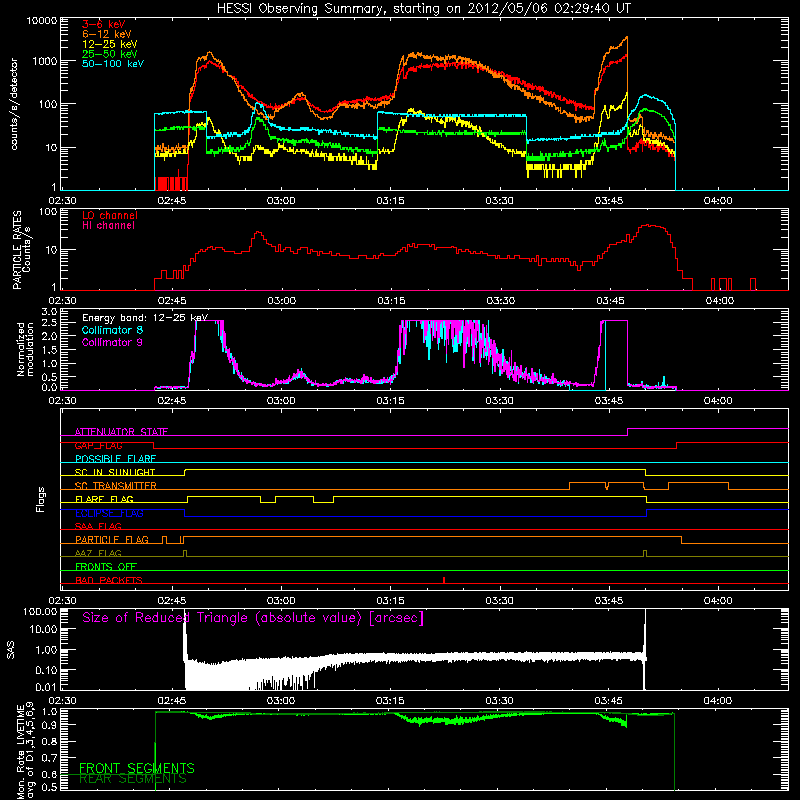Click the attenuator state step up
The height and width of the screenshot is (800, 800).
point(628,432)
